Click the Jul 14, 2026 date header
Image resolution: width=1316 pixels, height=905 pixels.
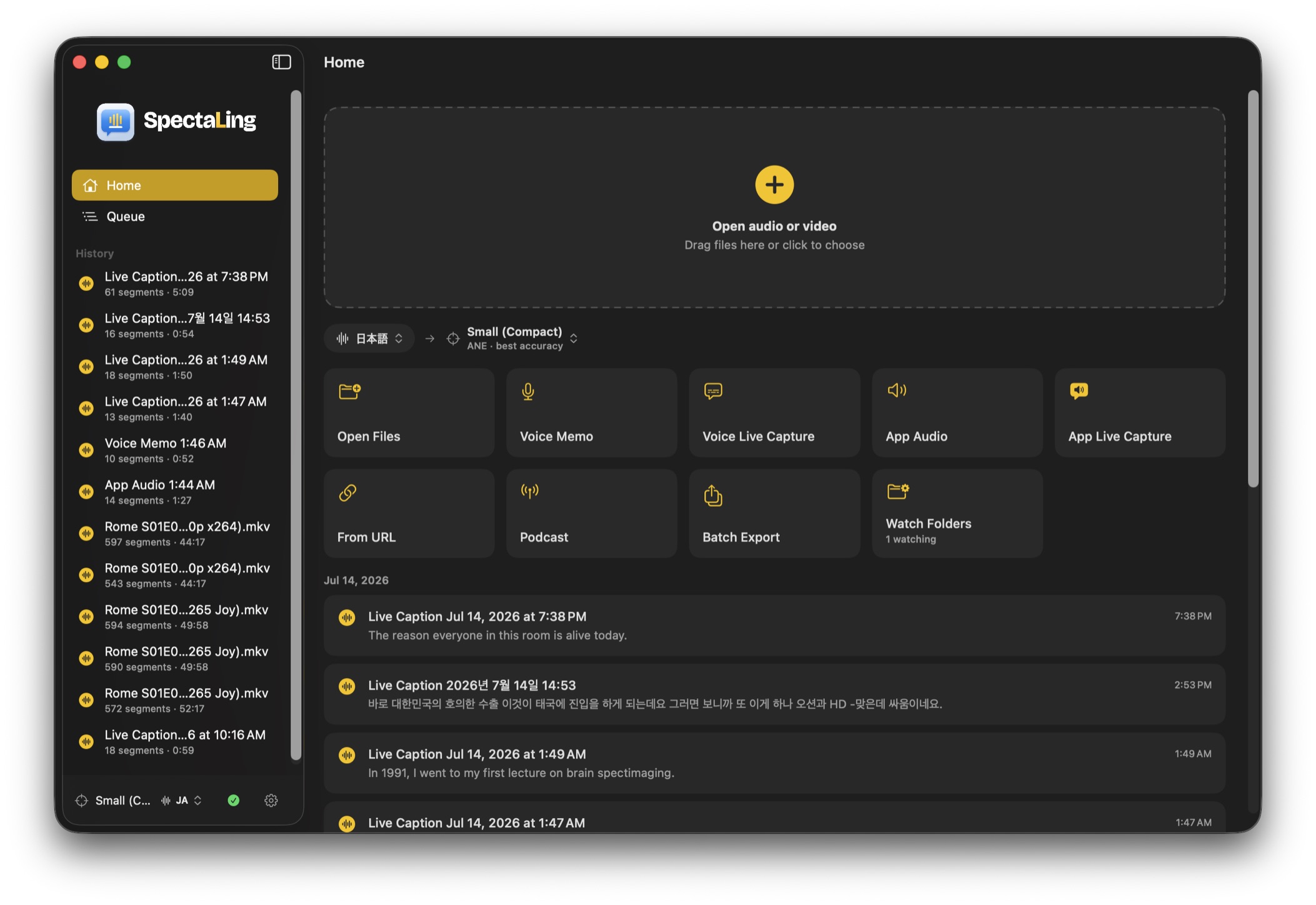click(356, 580)
